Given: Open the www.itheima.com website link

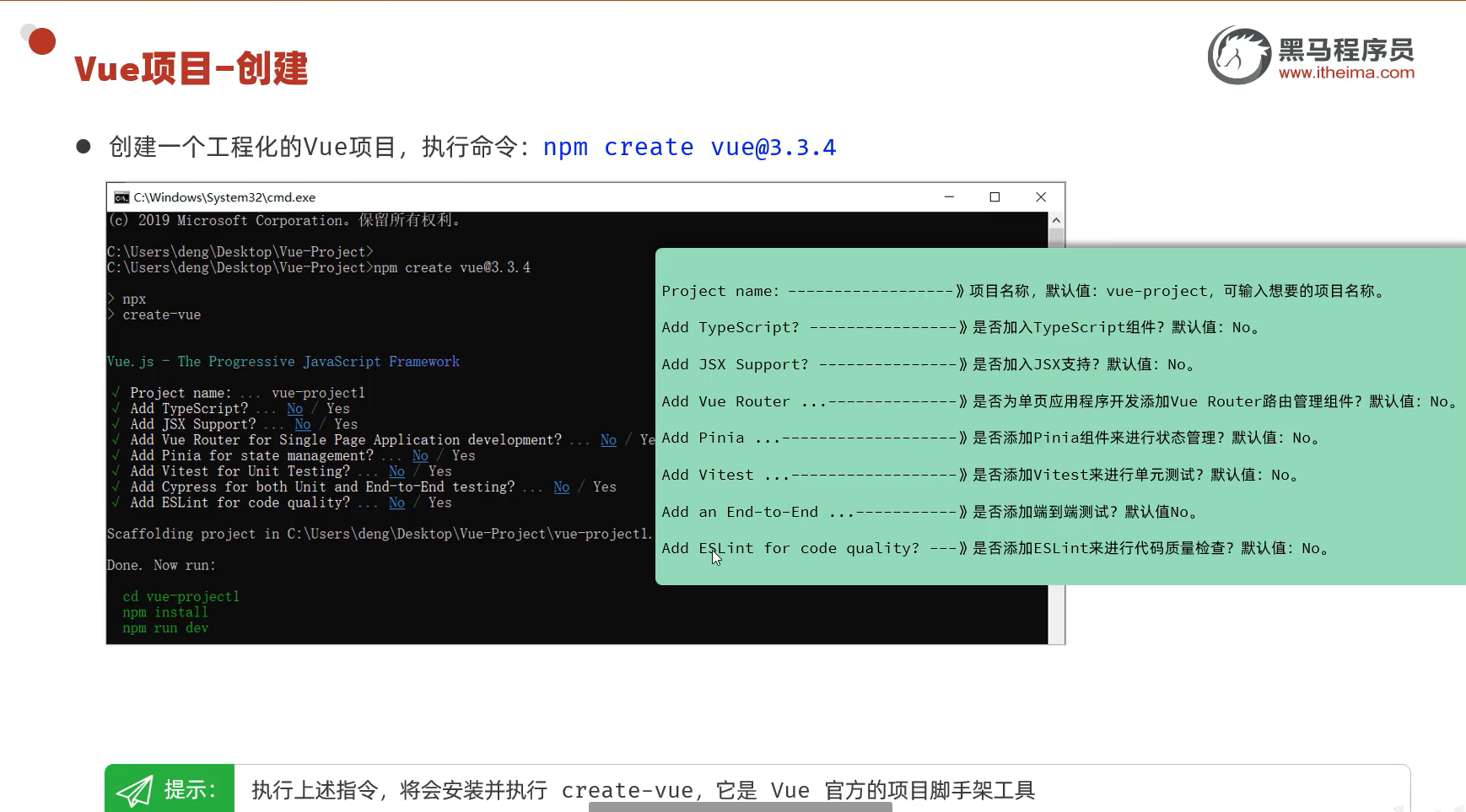Looking at the screenshot, I should pyautogui.click(x=1345, y=73).
